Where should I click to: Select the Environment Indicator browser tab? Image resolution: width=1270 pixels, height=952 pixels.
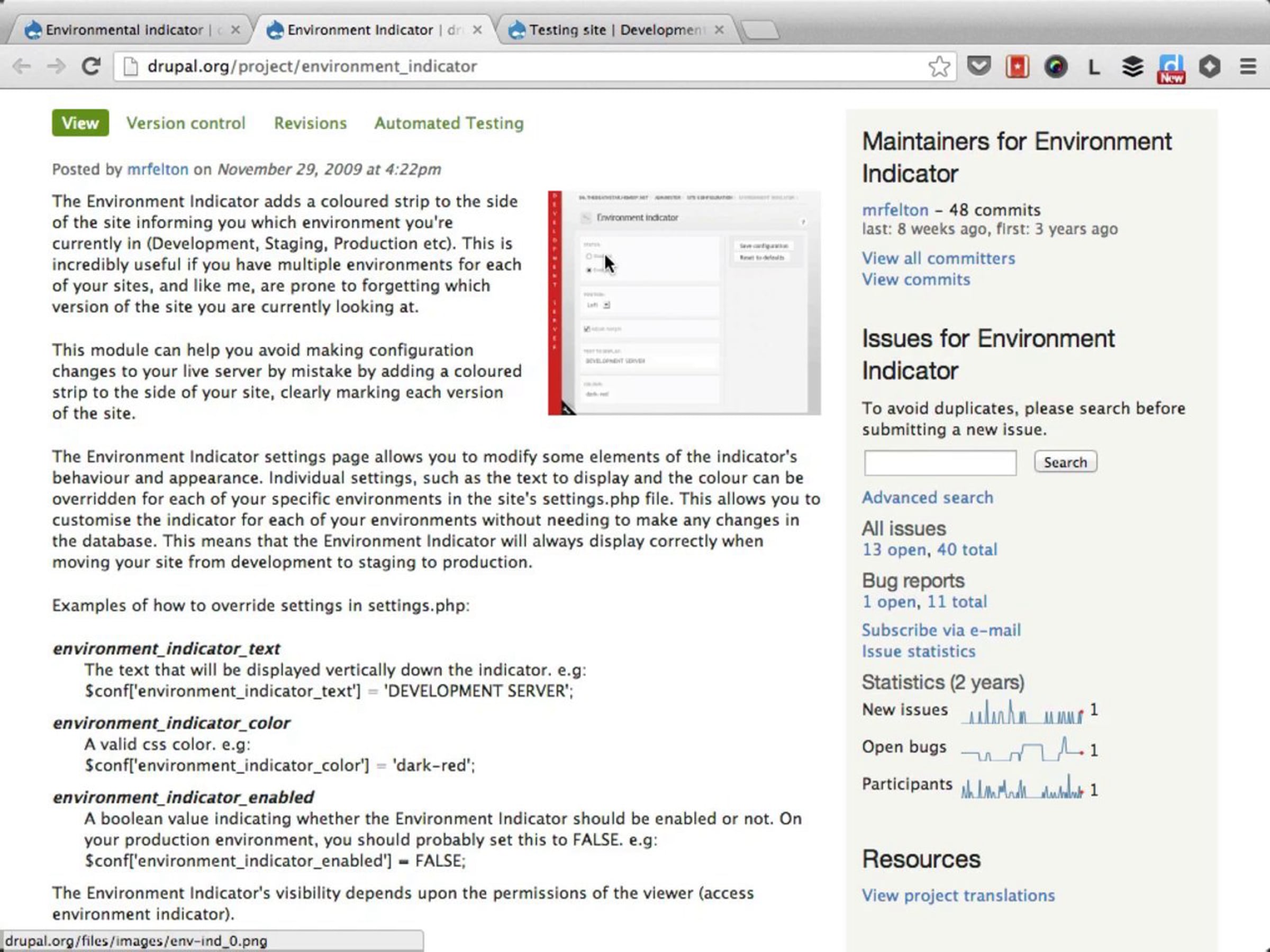tap(372, 30)
